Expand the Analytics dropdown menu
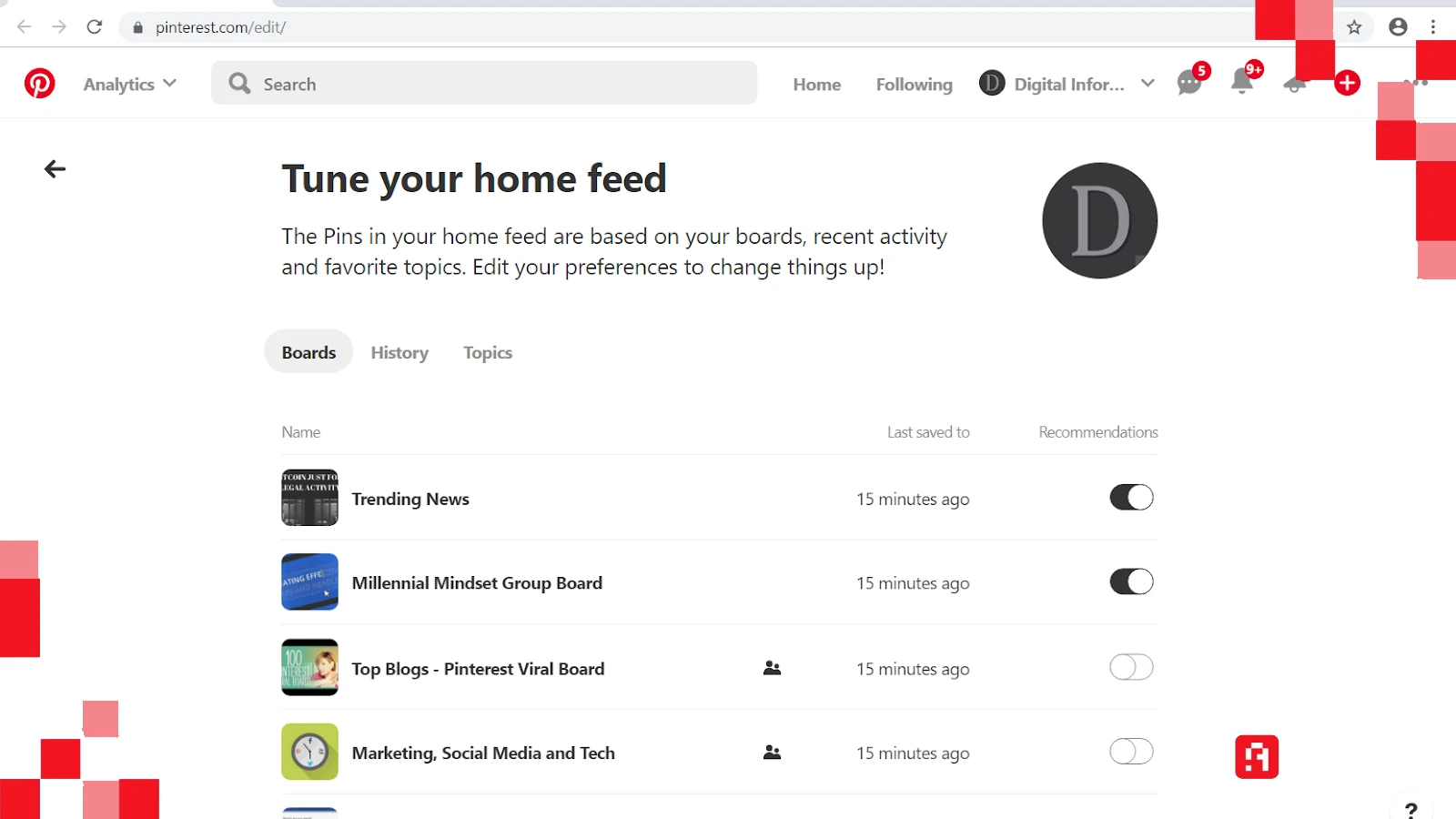The image size is (1456, 819). (130, 85)
